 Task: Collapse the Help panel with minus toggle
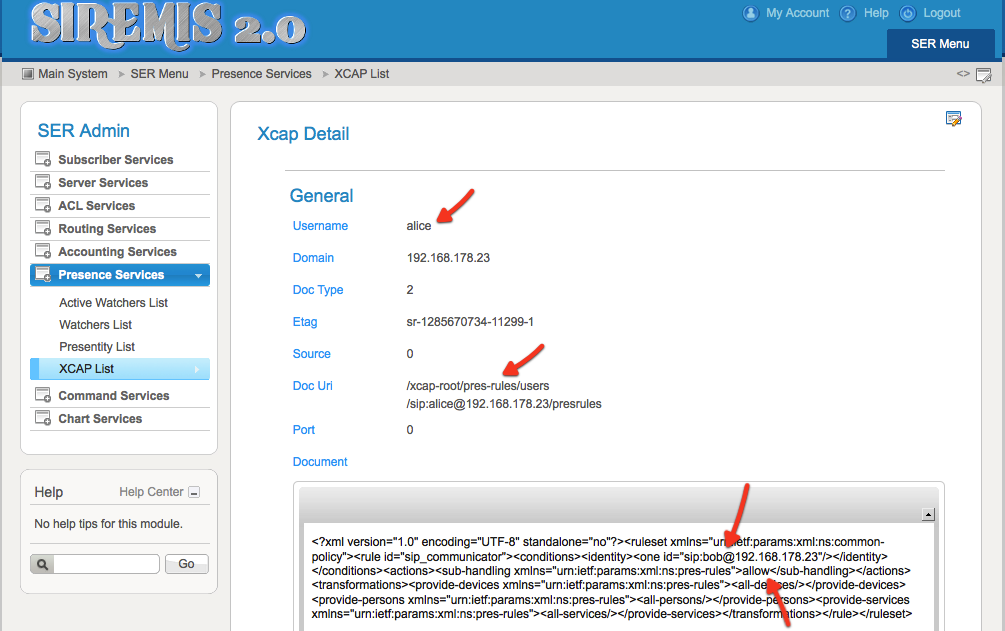click(194, 492)
